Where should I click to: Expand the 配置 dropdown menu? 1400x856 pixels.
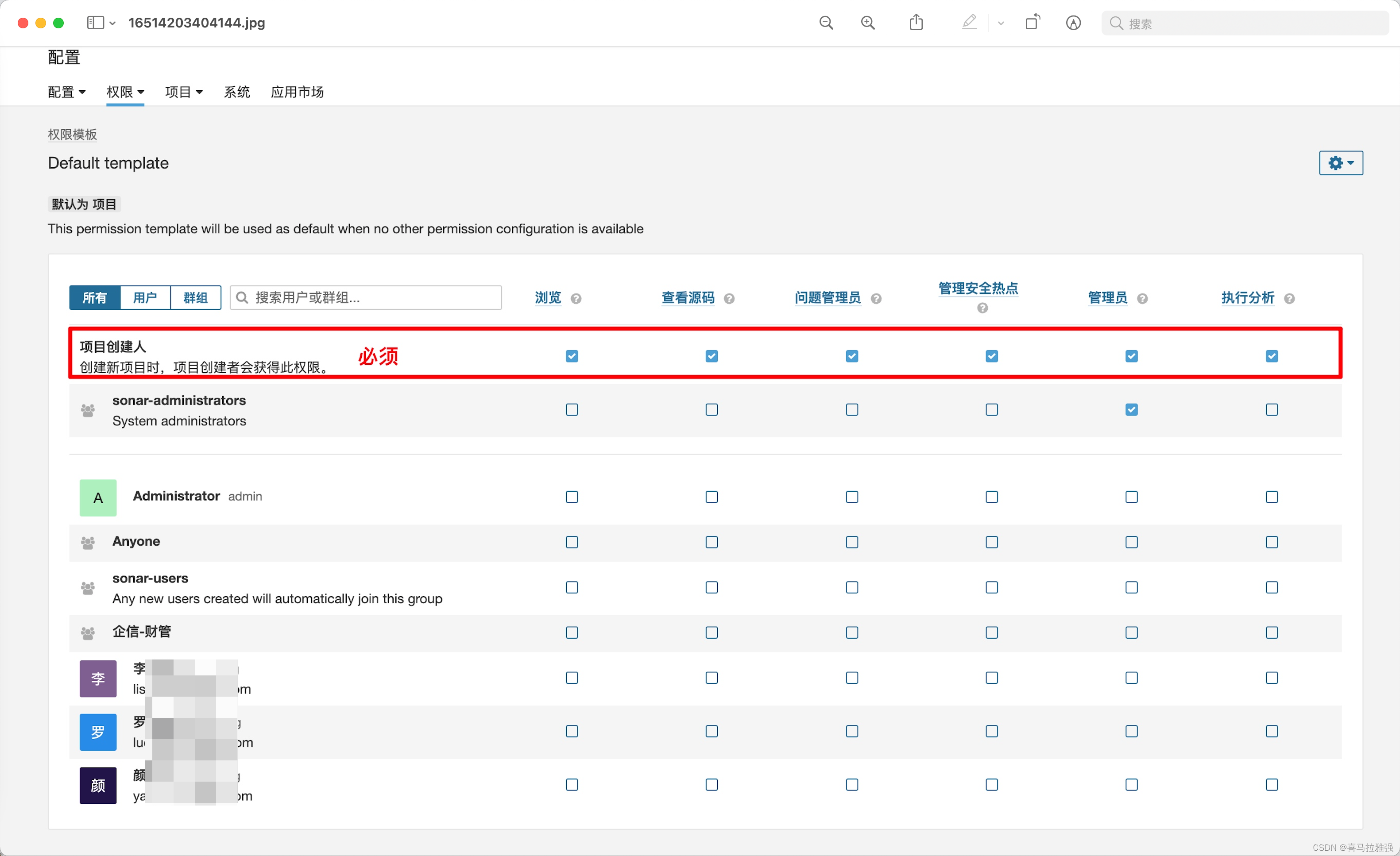tap(66, 92)
